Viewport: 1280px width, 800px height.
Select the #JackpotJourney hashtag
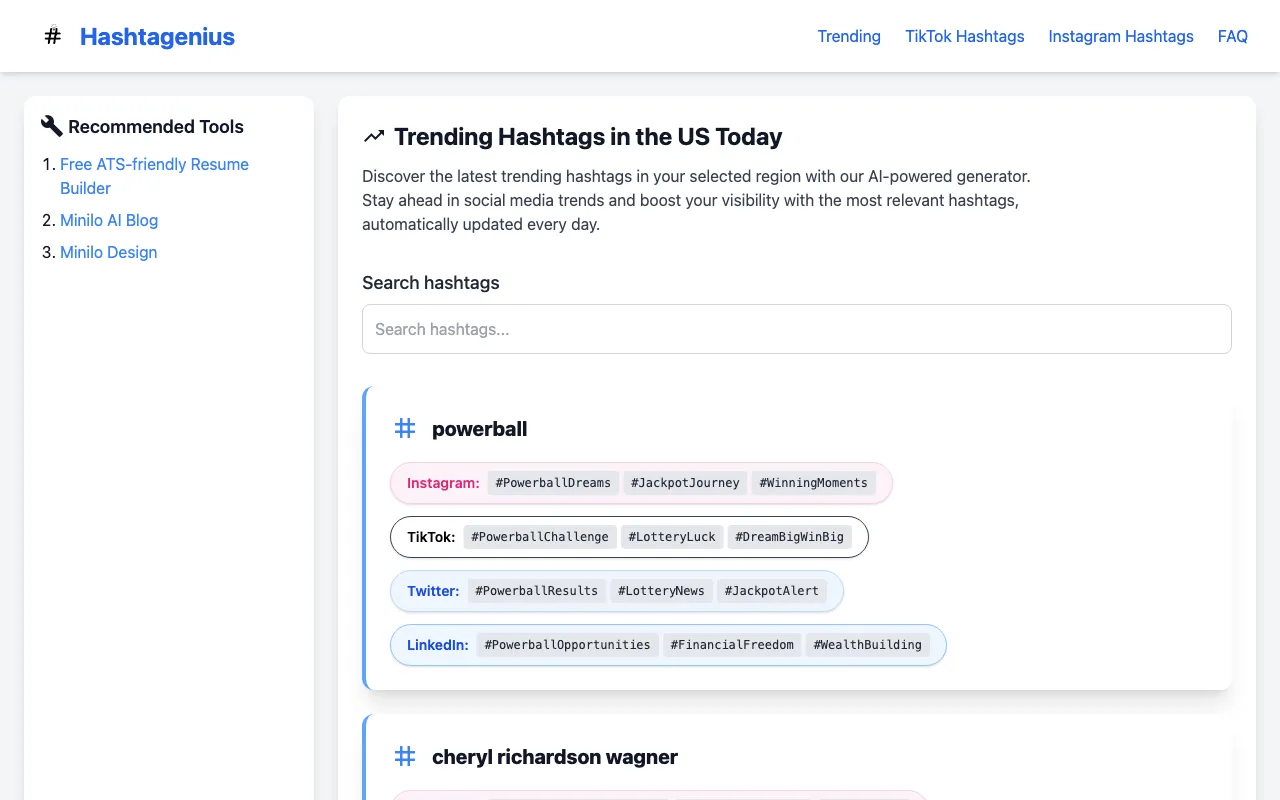(685, 483)
